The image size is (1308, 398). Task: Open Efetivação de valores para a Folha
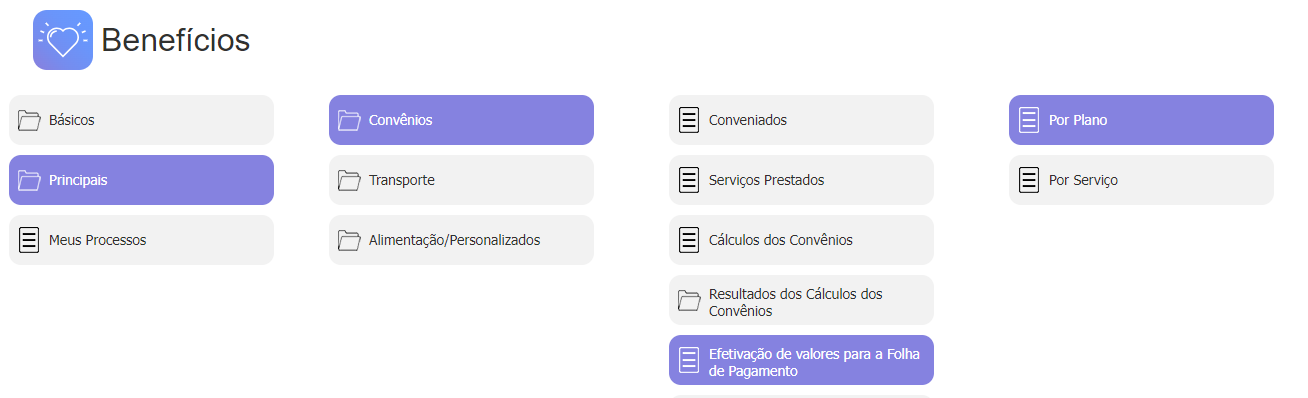tap(801, 360)
